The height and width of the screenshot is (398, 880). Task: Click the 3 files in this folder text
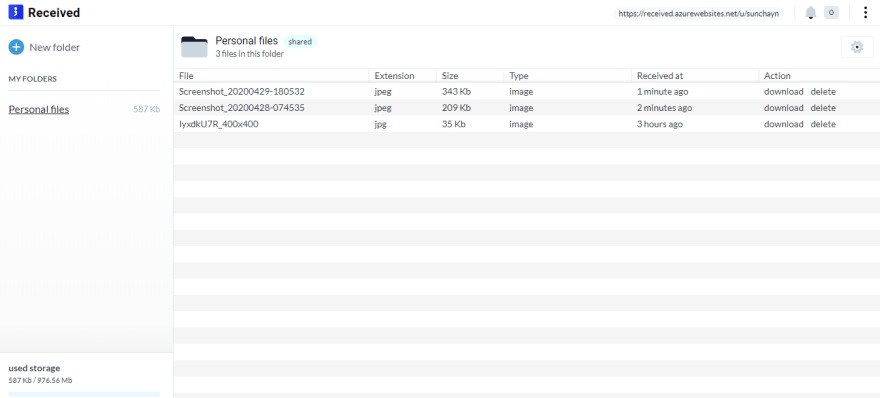click(x=250, y=54)
